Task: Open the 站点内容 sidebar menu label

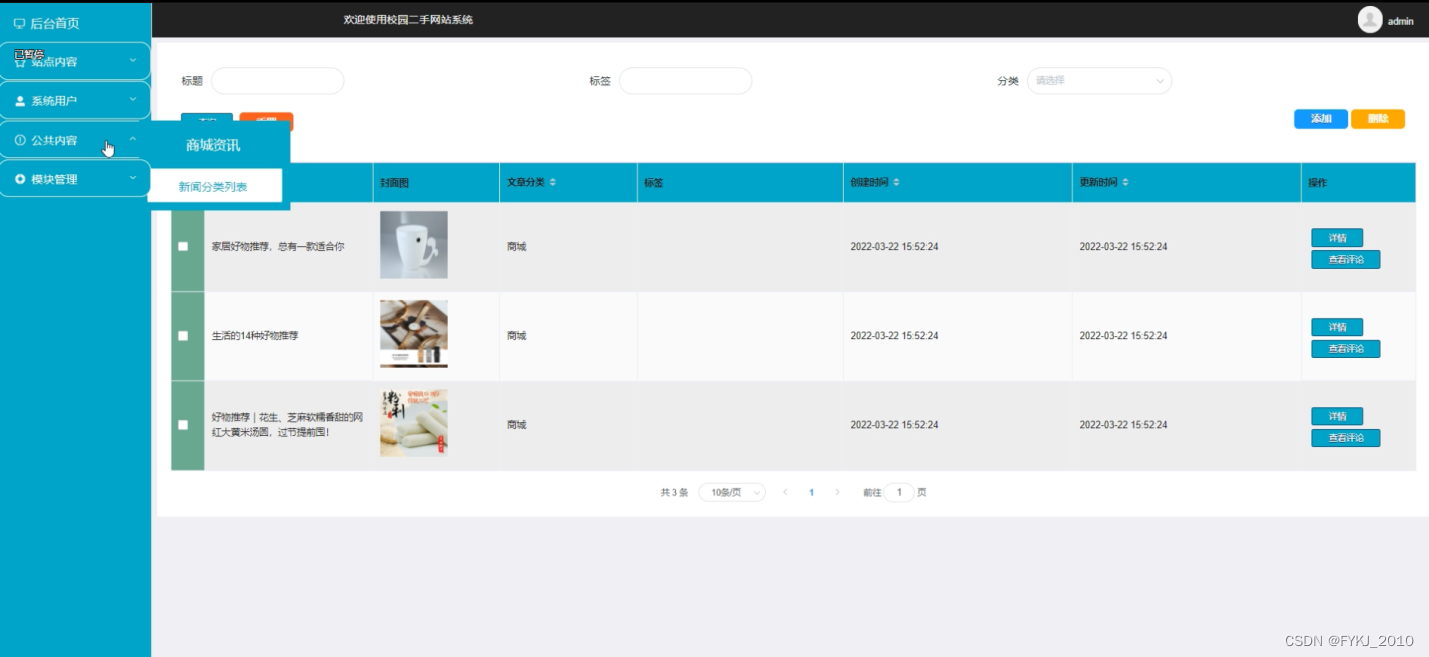Action: (54, 62)
